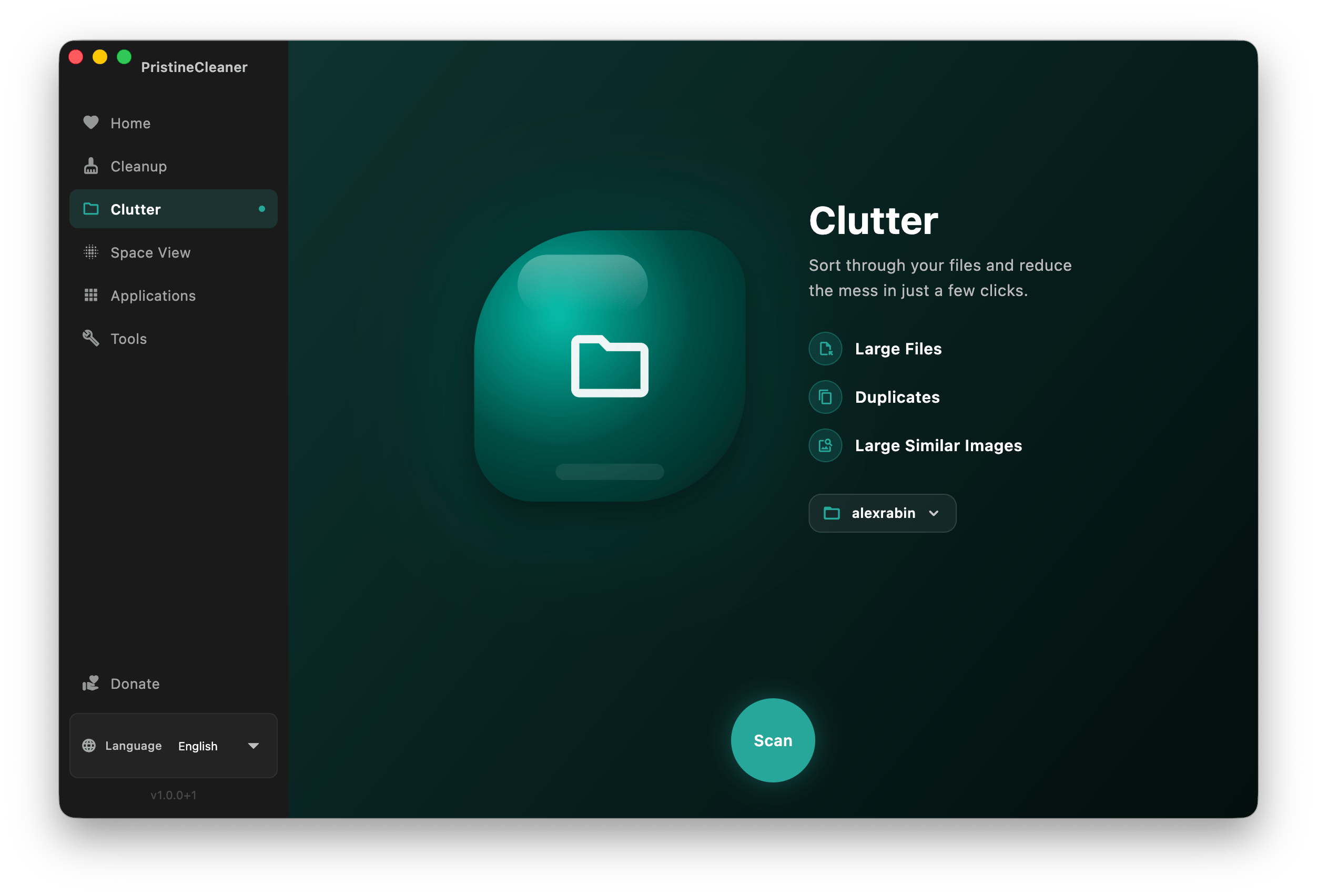Click the Clutter heading

click(873, 220)
